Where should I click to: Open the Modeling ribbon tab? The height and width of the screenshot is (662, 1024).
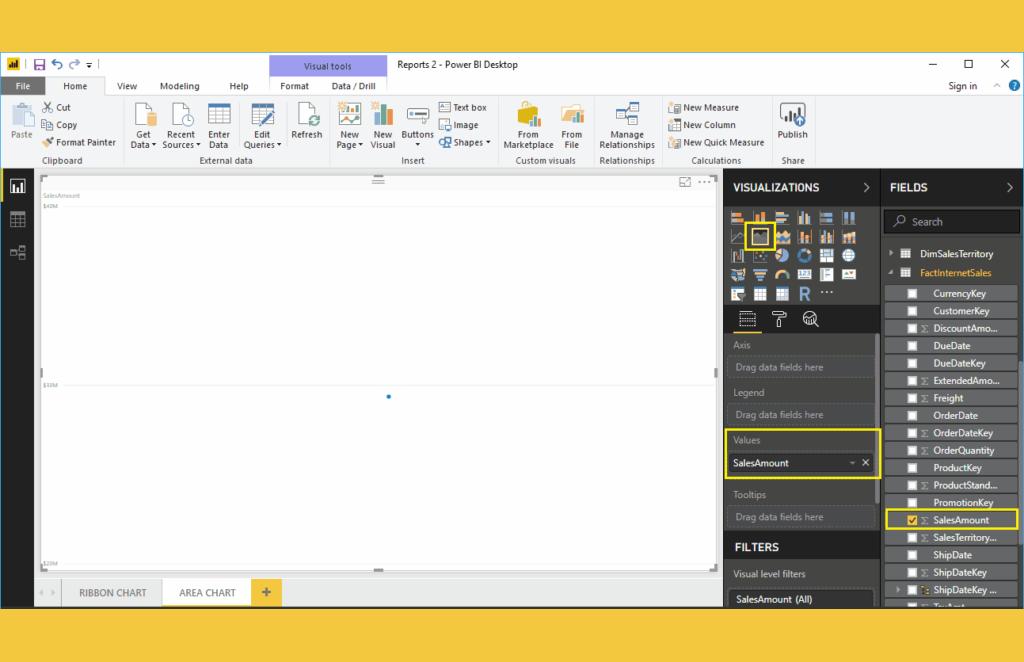[179, 86]
